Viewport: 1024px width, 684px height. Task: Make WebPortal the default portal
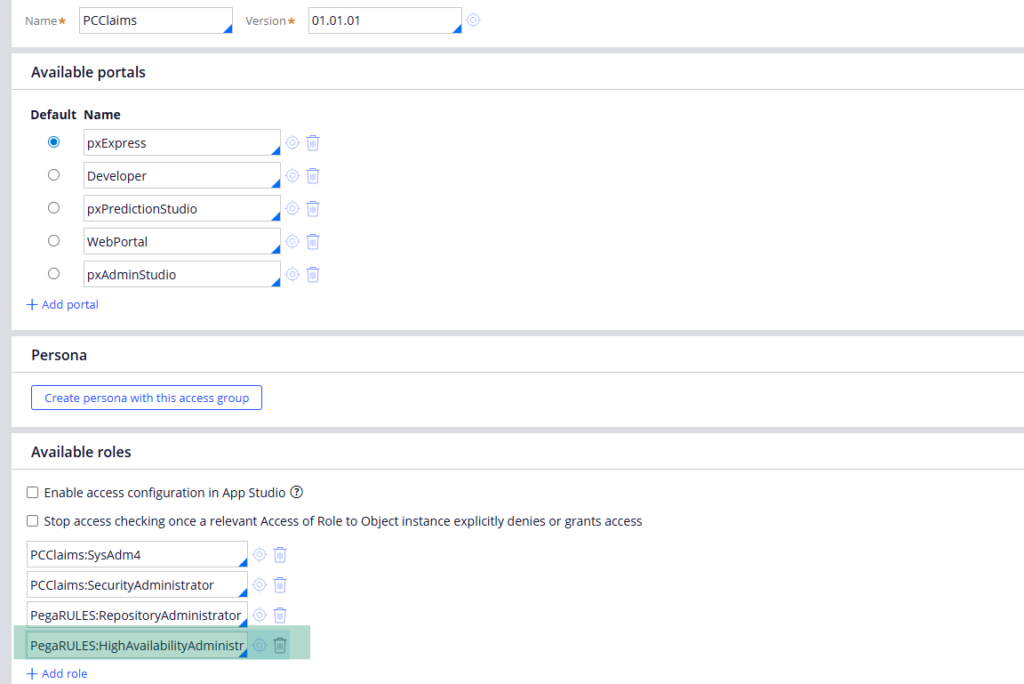(x=54, y=240)
